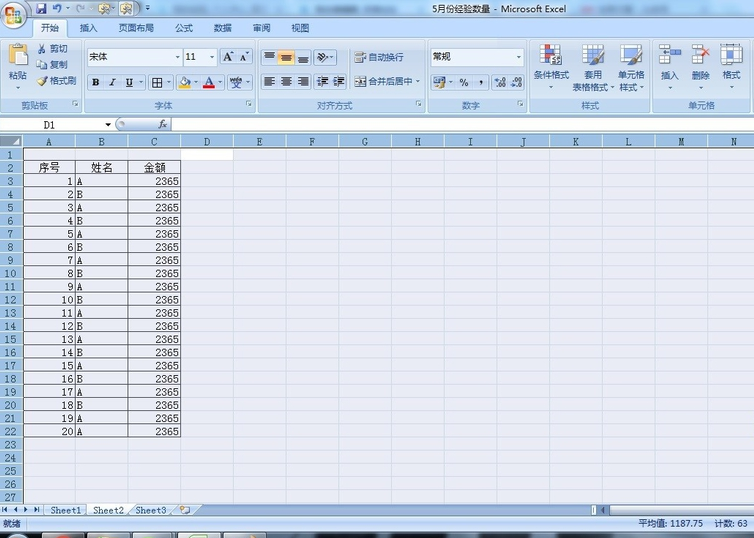The image size is (754, 538).
Task: Toggle italic formatting
Action: tap(112, 83)
